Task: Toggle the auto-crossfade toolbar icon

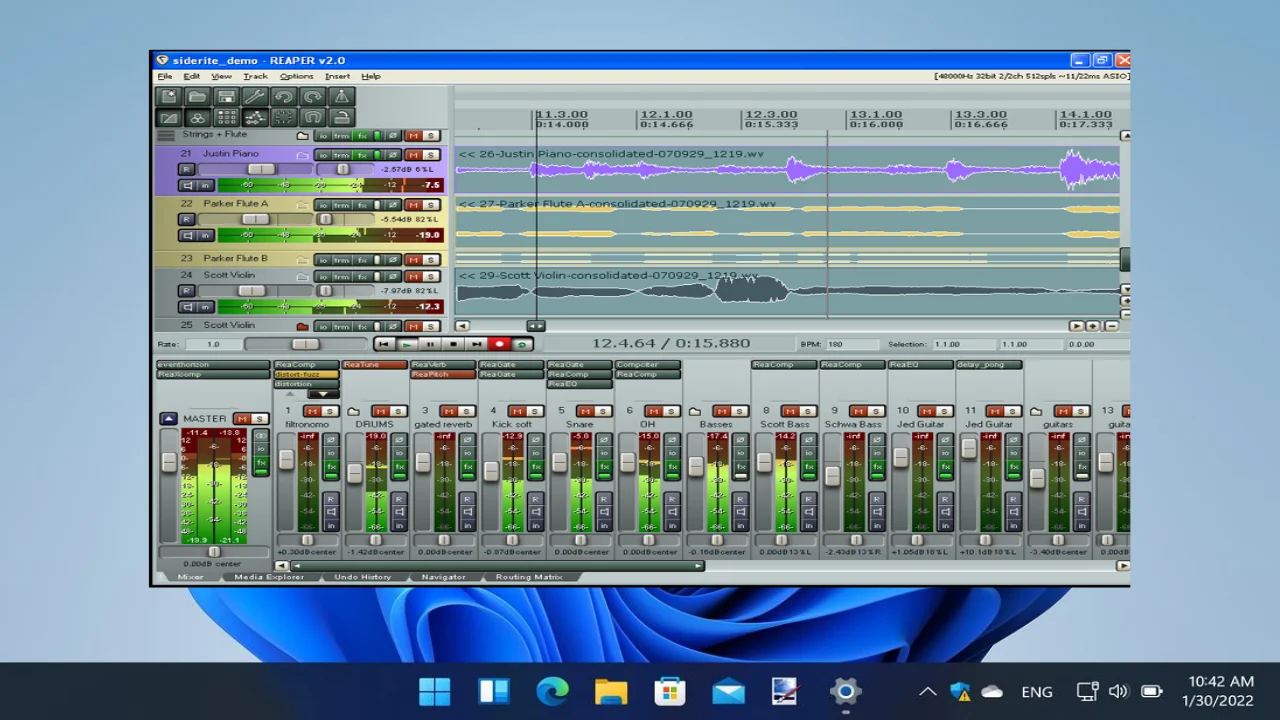Action: coord(168,118)
